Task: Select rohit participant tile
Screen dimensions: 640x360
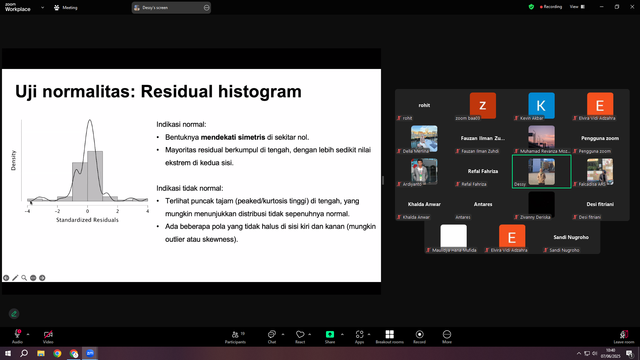Action: (x=424, y=106)
